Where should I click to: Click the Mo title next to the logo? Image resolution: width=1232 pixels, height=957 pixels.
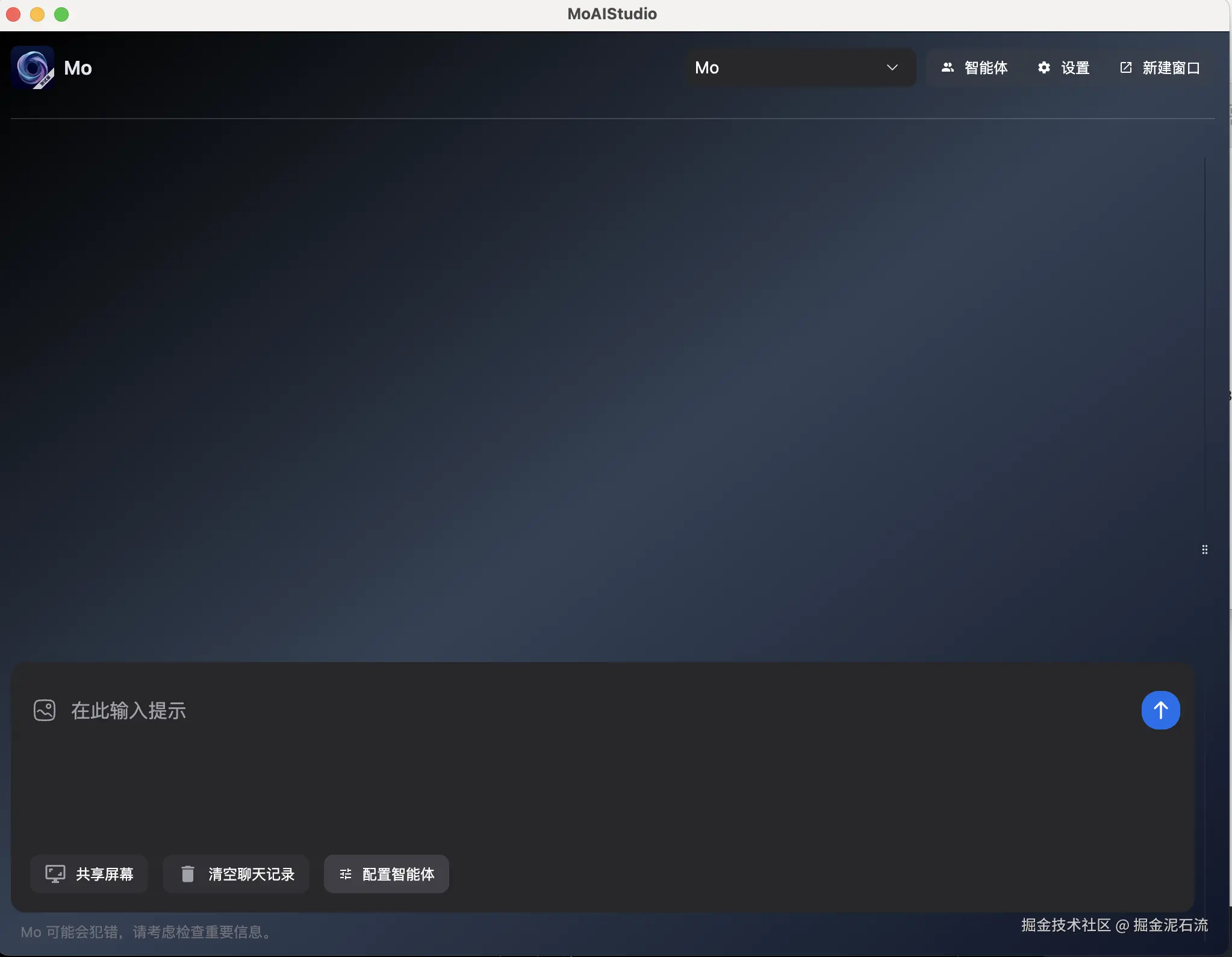click(78, 68)
